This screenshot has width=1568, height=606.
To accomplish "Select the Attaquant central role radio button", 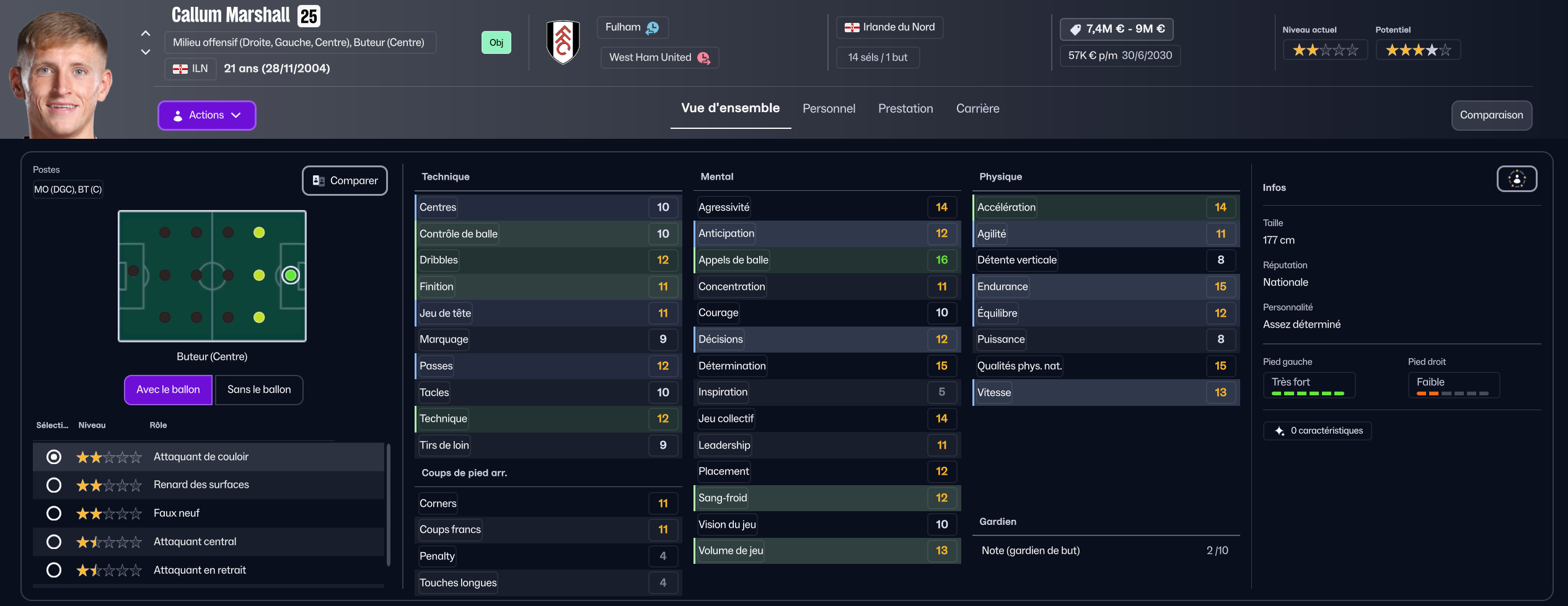I will point(54,542).
